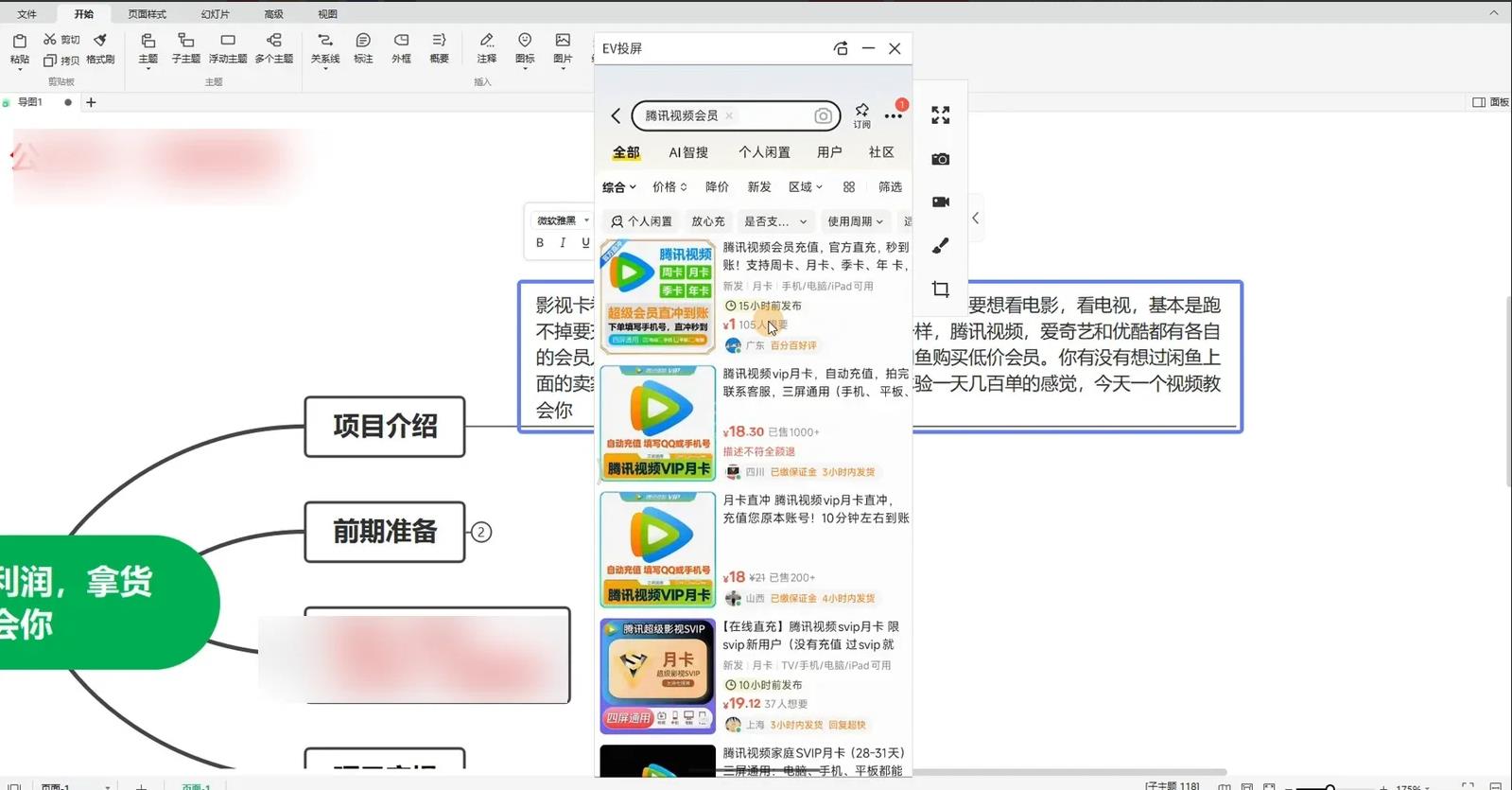Insert a Picture (图片)
Image resolution: width=1512 pixels, height=790 pixels.
[563, 48]
